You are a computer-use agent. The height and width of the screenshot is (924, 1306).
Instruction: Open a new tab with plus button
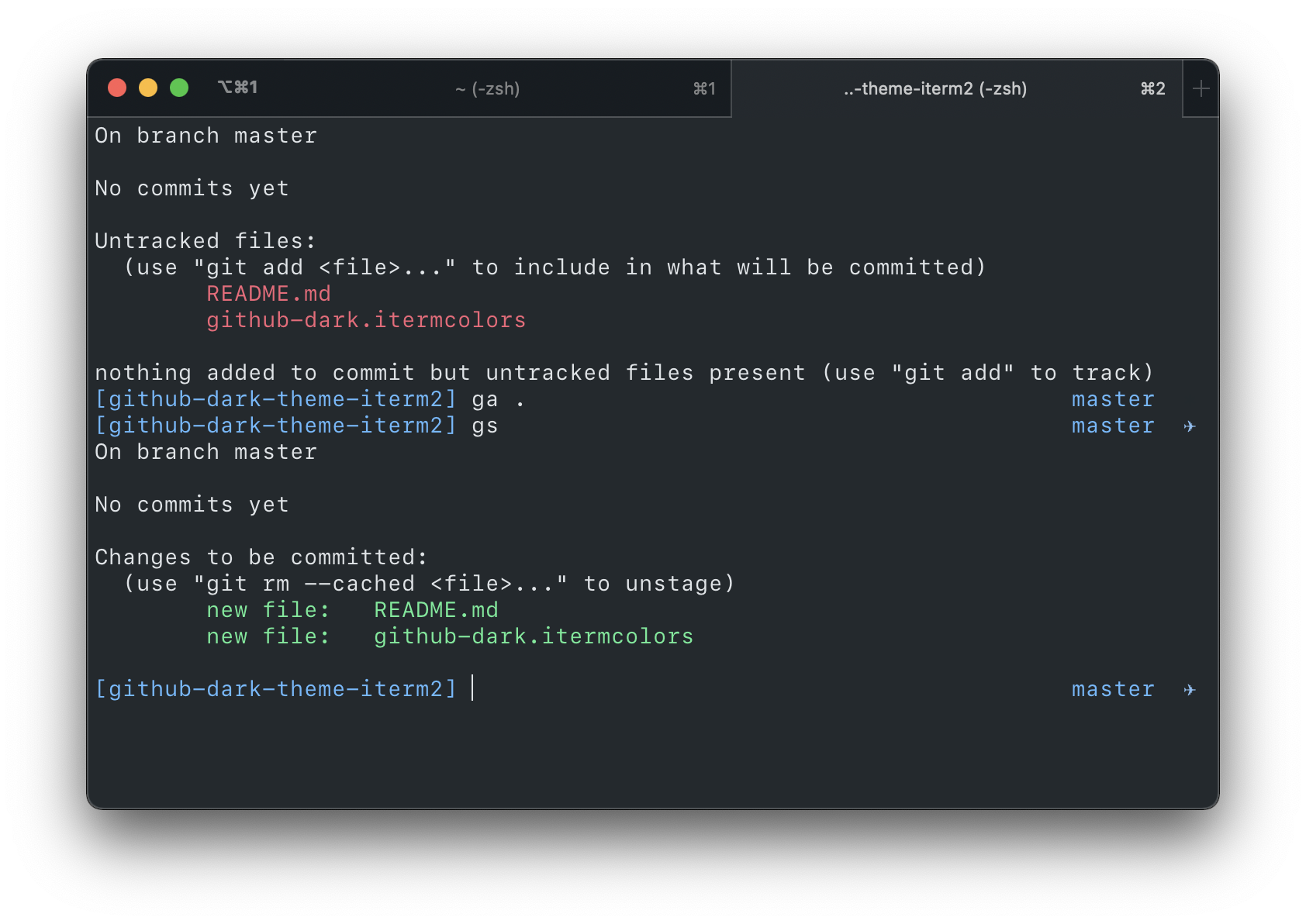[1201, 88]
